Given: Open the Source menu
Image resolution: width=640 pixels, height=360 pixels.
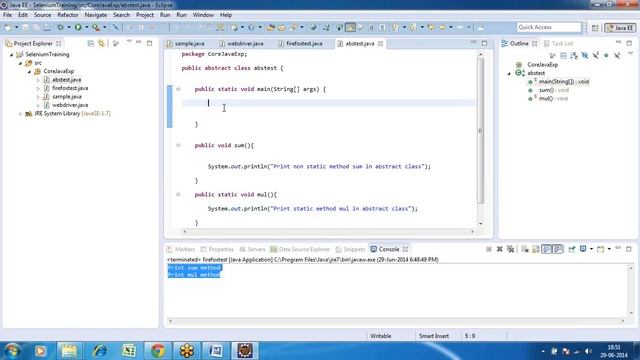Looking at the screenshot, I should (x=42, y=15).
